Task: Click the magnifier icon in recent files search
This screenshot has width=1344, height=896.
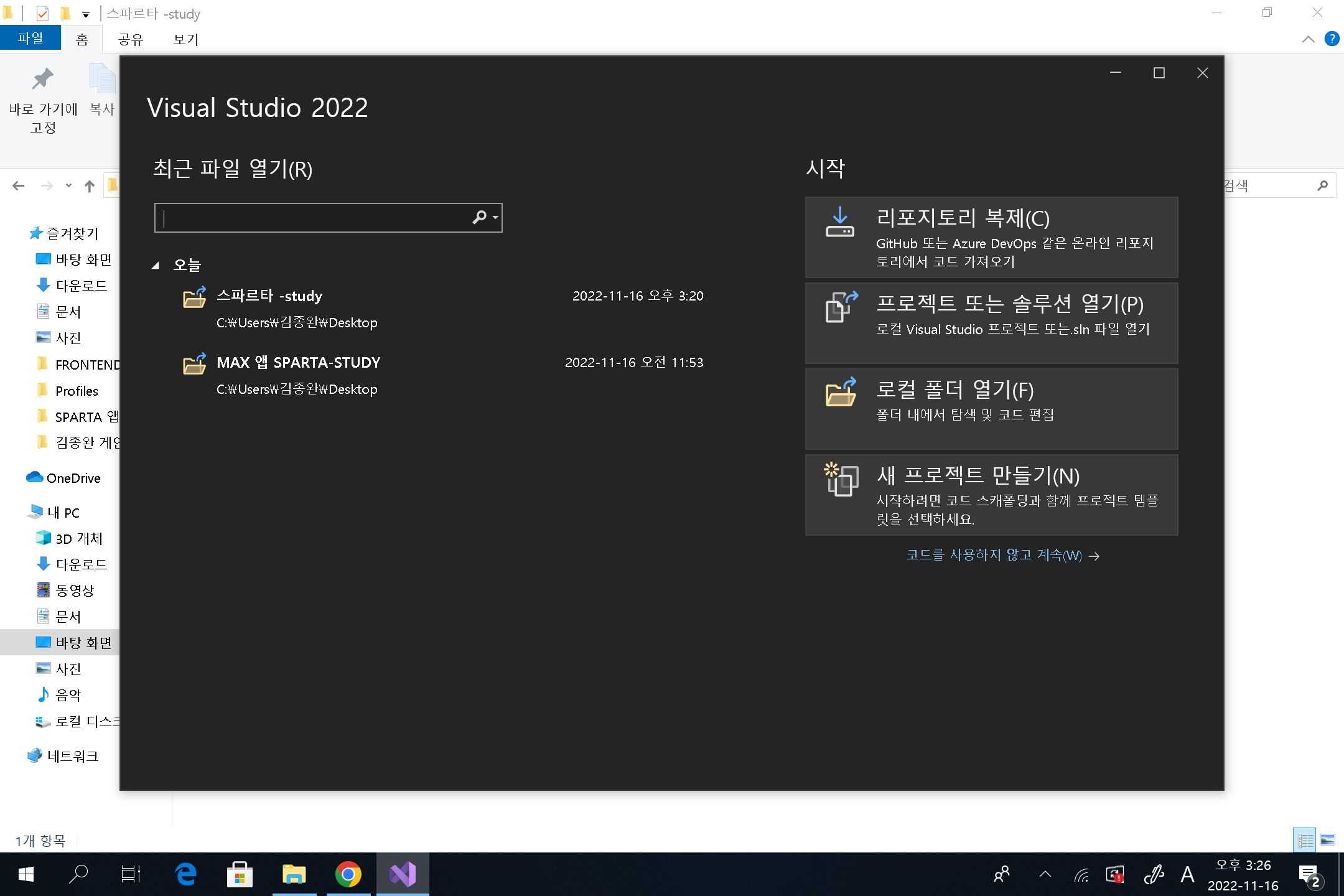Action: [x=479, y=217]
